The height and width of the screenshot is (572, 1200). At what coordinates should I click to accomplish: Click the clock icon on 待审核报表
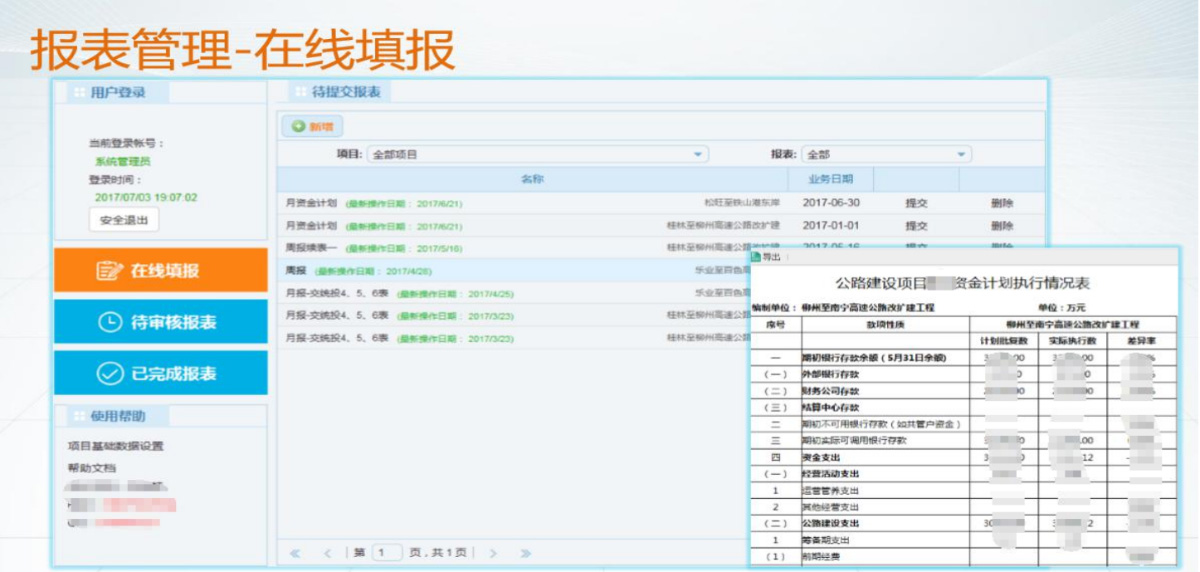(x=110, y=322)
